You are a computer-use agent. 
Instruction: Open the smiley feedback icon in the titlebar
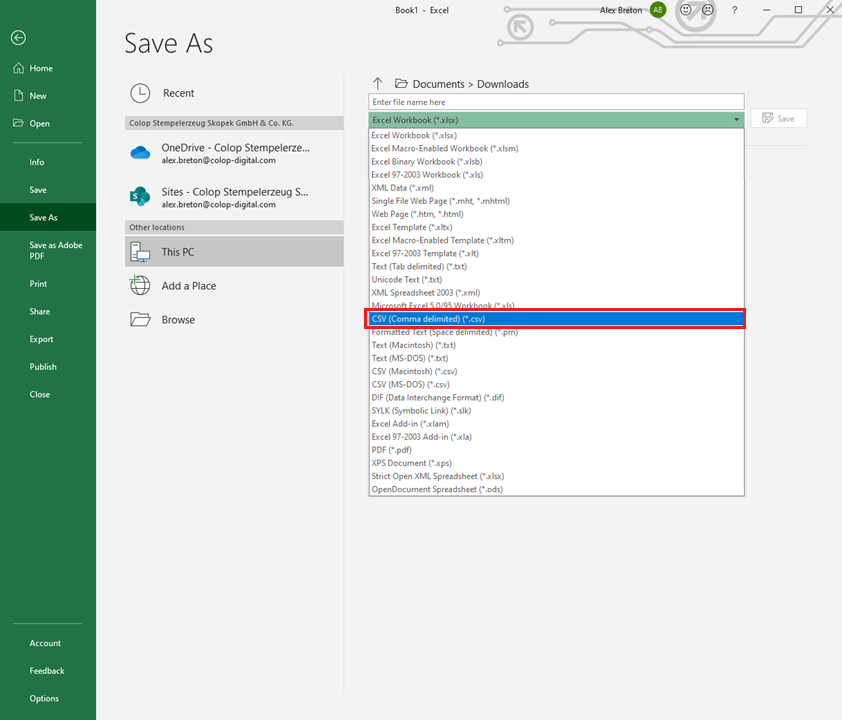point(686,10)
